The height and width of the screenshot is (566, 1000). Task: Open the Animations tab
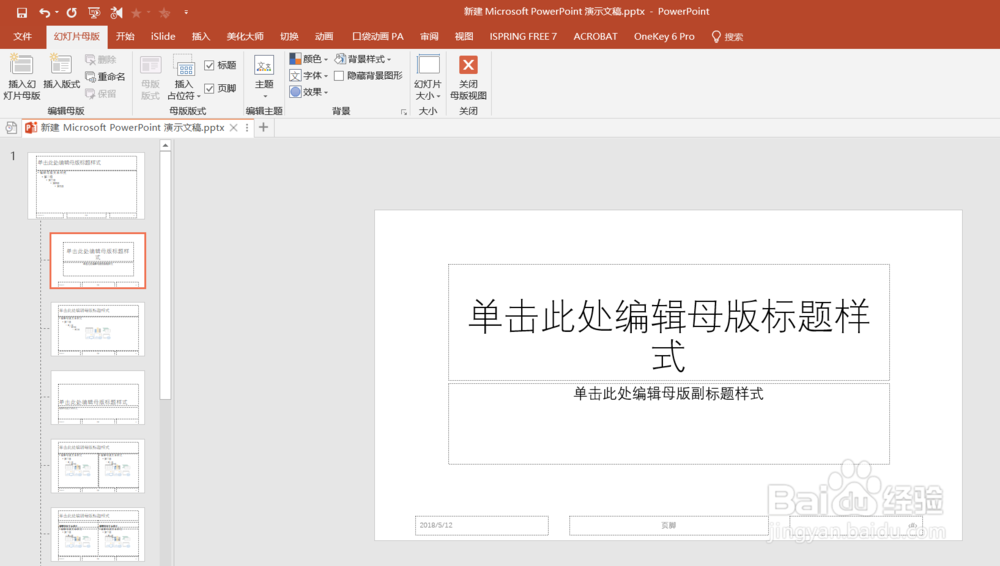click(x=324, y=36)
